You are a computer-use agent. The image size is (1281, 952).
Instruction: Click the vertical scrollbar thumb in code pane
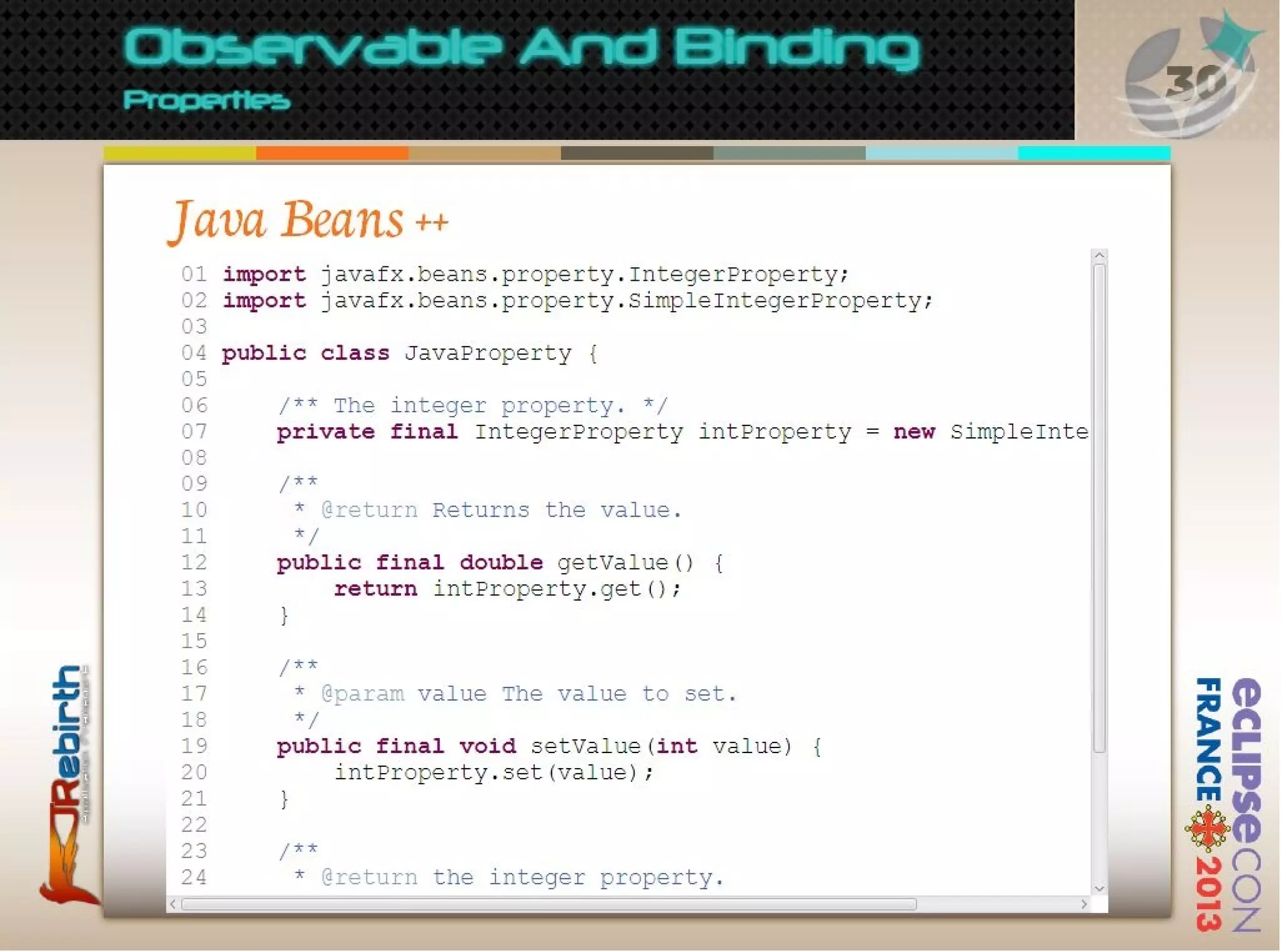(x=1099, y=508)
